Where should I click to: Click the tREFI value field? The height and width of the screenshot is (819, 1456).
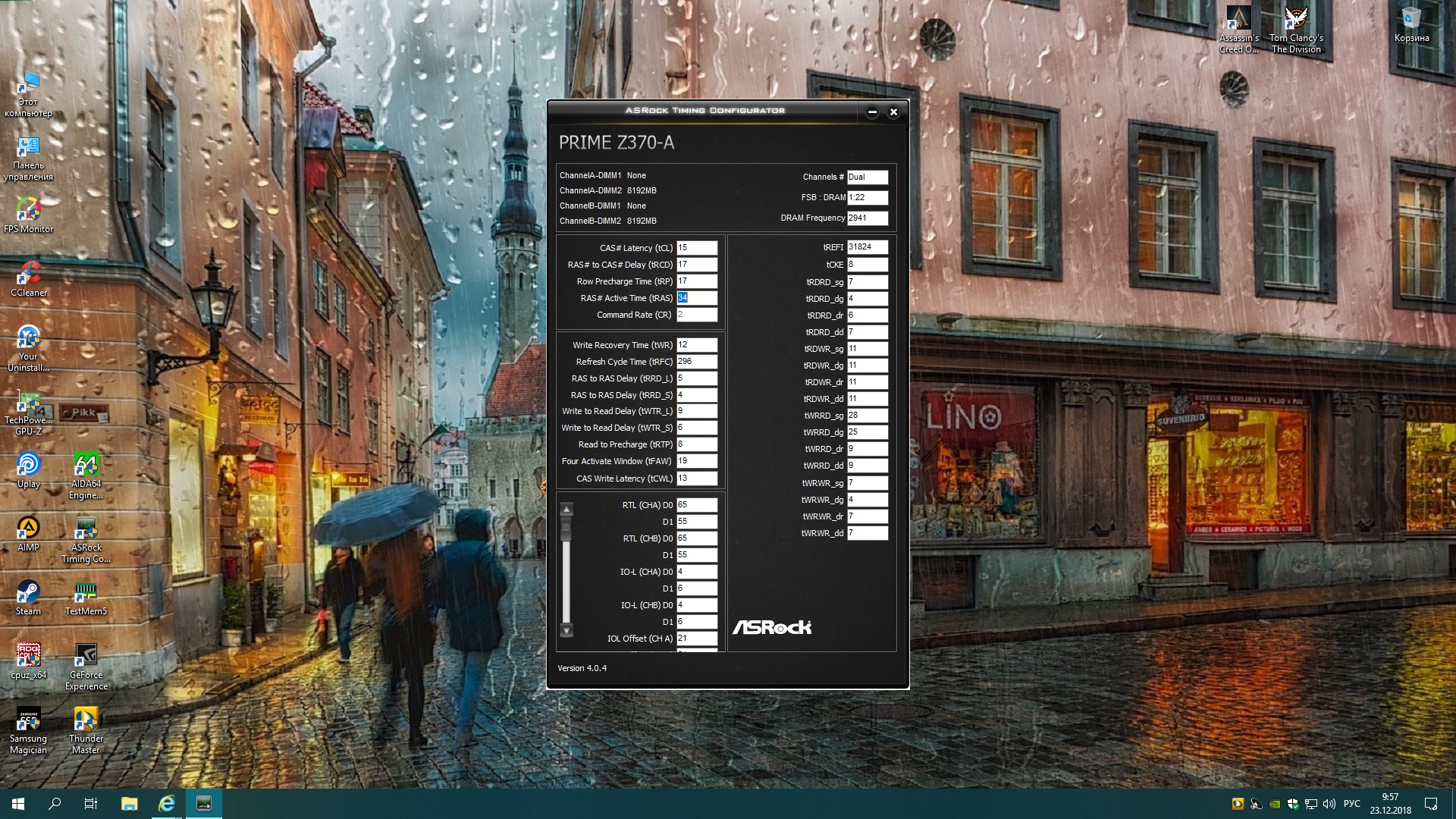coord(867,247)
